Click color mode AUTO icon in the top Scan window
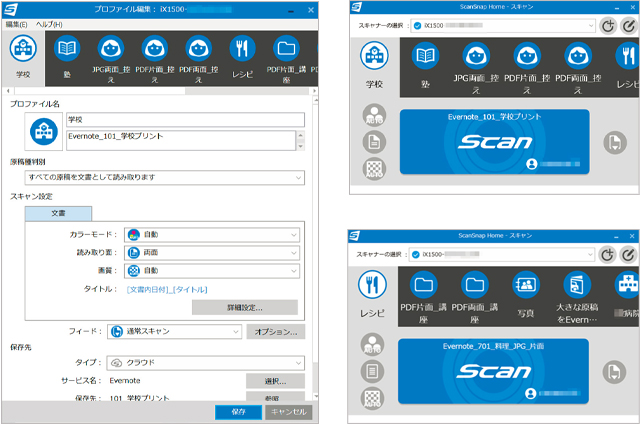Screen dimensions: 640x425 [374, 115]
